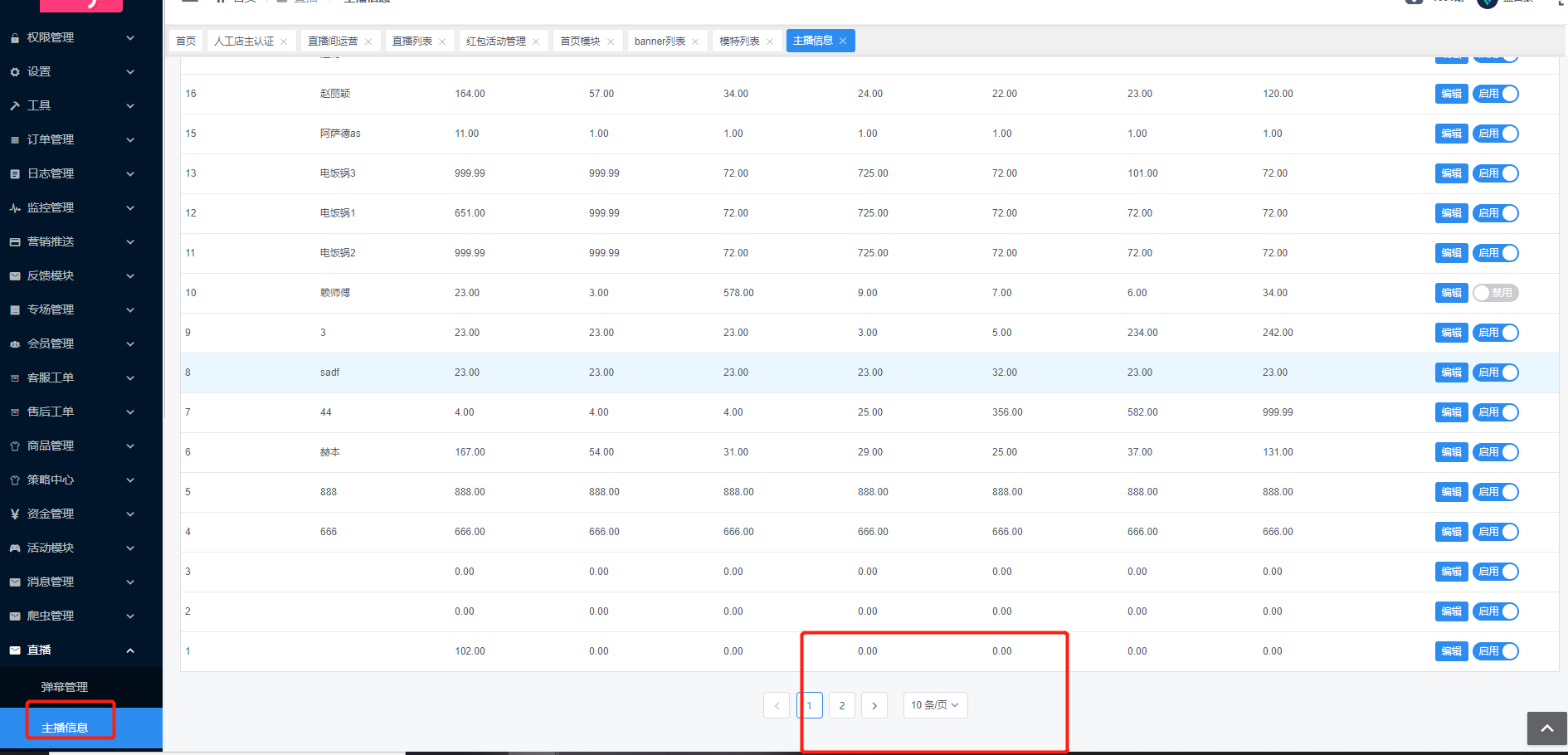Expand the 资金管理 menu chevron
The width and height of the screenshot is (1568, 755).
(130, 514)
